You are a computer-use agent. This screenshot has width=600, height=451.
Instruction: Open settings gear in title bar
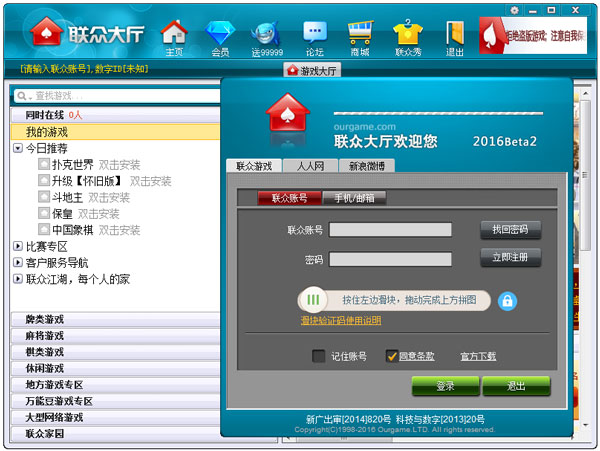tap(514, 10)
